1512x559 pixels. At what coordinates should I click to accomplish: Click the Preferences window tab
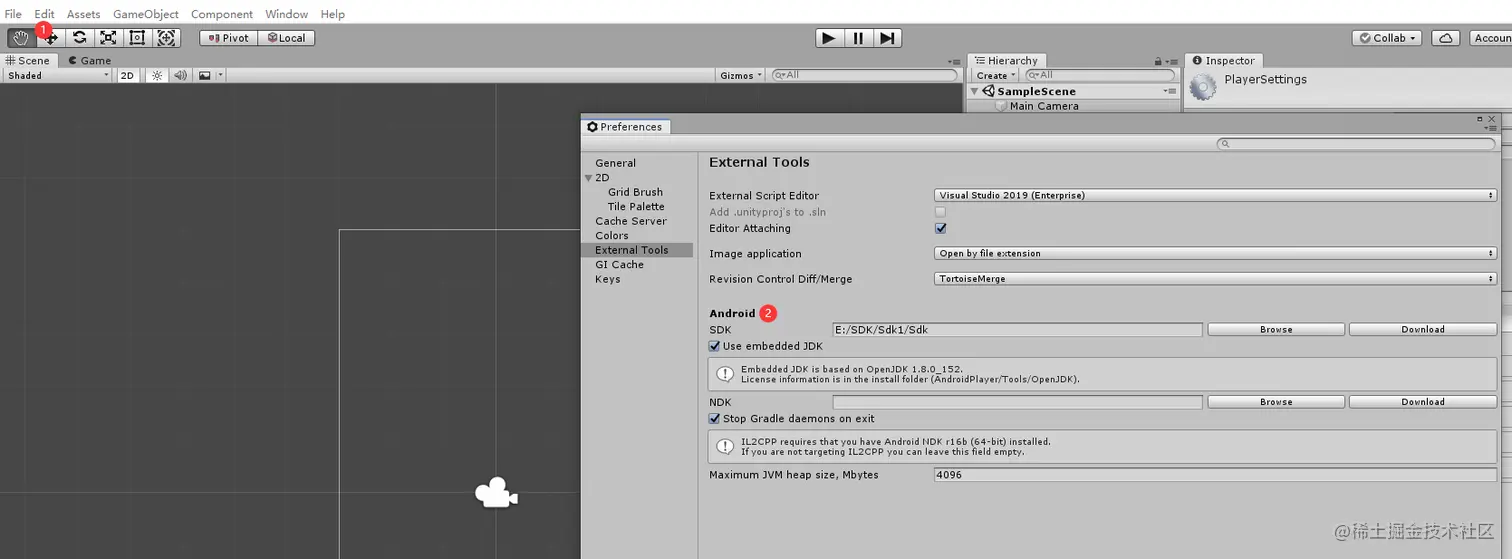[625, 127]
